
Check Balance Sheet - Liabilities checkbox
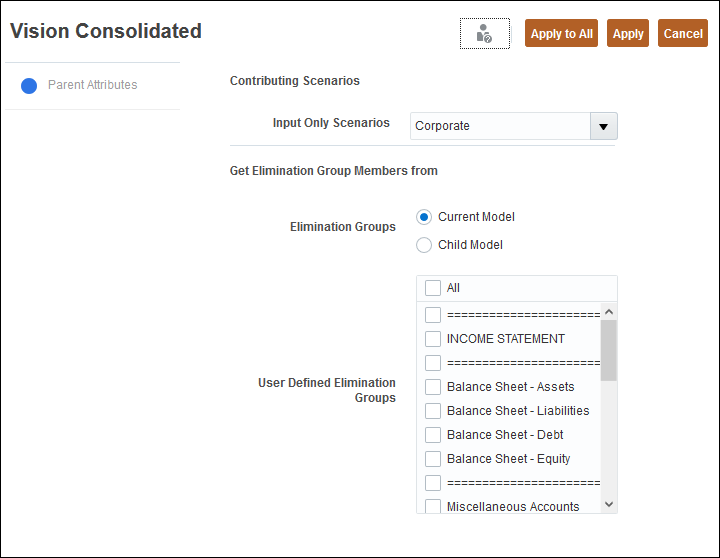click(433, 411)
